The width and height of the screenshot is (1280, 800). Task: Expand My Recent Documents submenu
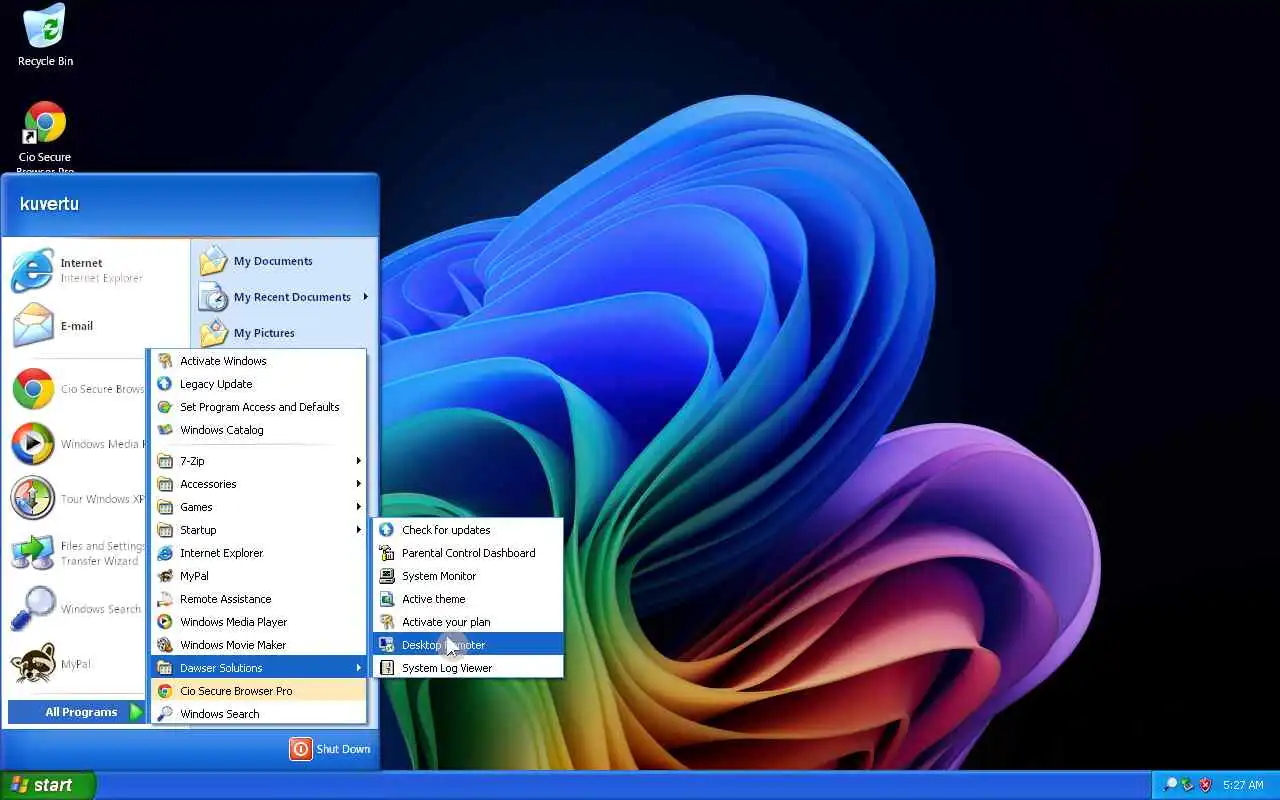point(284,297)
